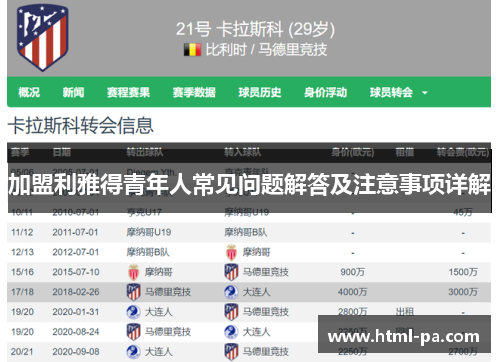This screenshot has width=500, height=362.
Task: Open 大连人 link in the 2020-01-31 row
Action: coord(158,312)
